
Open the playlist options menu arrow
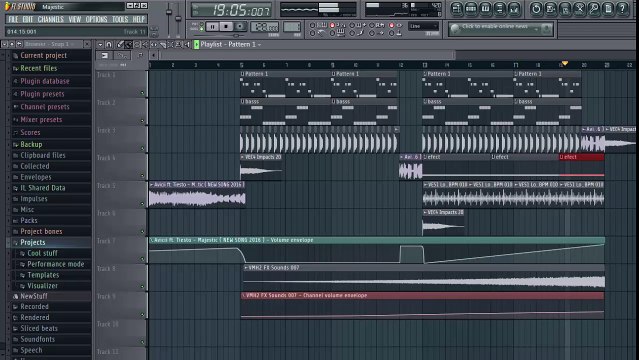pyautogui.click(x=100, y=44)
